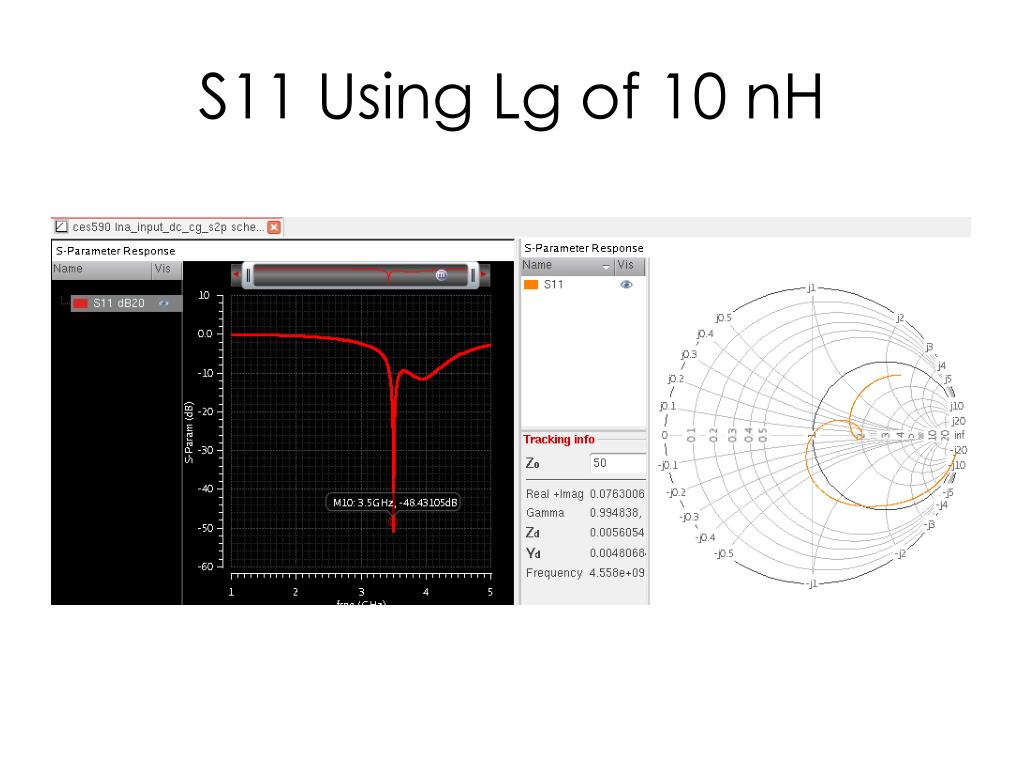Image resolution: width=1024 pixels, height=768 pixels.
Task: Click the sort arrow in Smith Name header
Action: (x=605, y=266)
